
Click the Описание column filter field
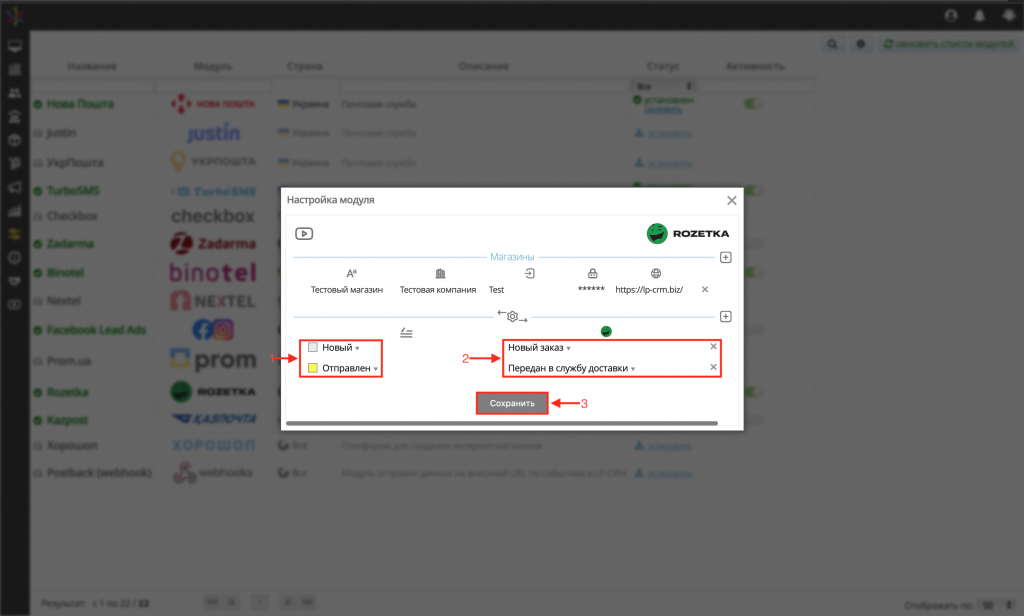click(483, 86)
